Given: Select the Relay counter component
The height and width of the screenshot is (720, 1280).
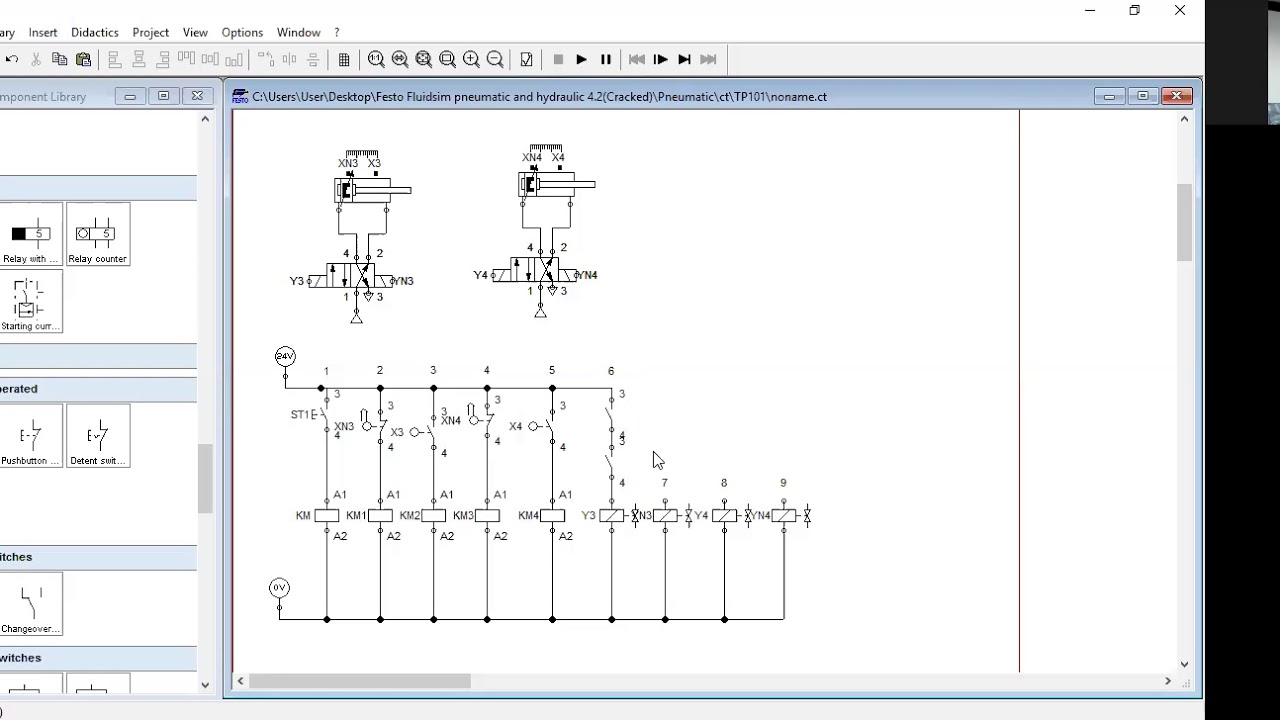Looking at the screenshot, I should coord(98,235).
